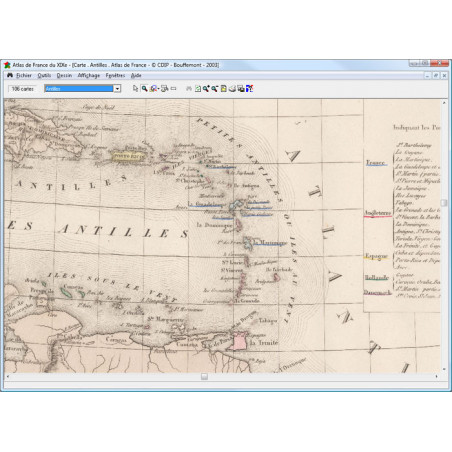Click the Atlas de France title bar icon
The width and height of the screenshot is (452, 452).
click(x=7, y=65)
